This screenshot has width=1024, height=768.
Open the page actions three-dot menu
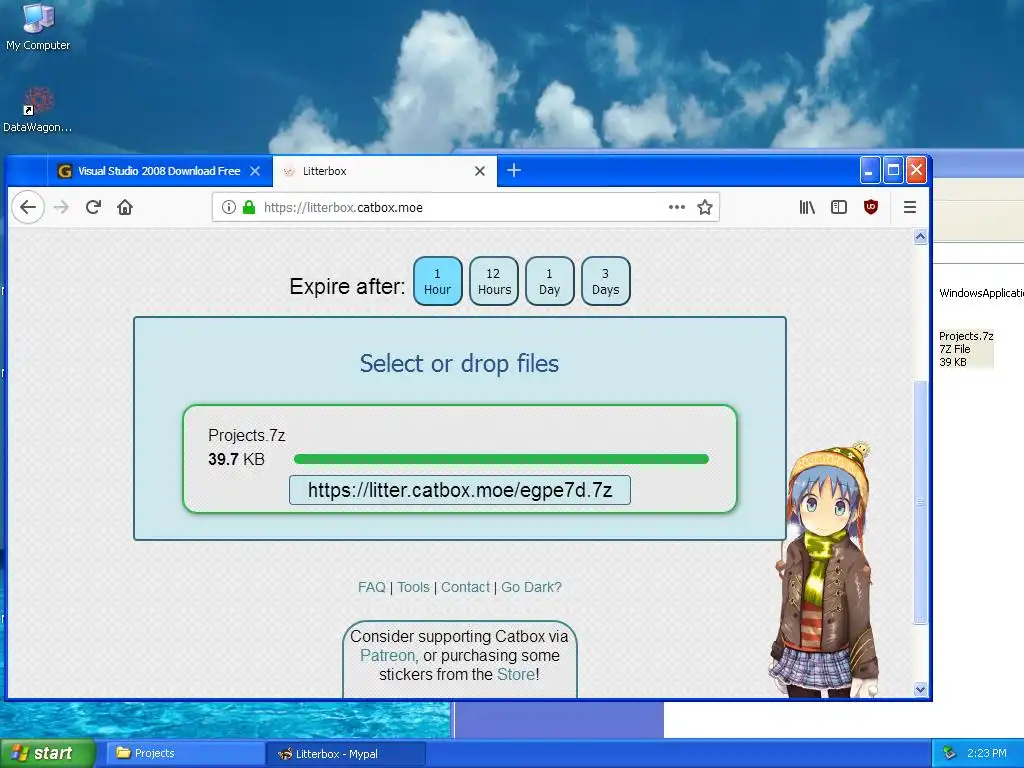click(677, 207)
